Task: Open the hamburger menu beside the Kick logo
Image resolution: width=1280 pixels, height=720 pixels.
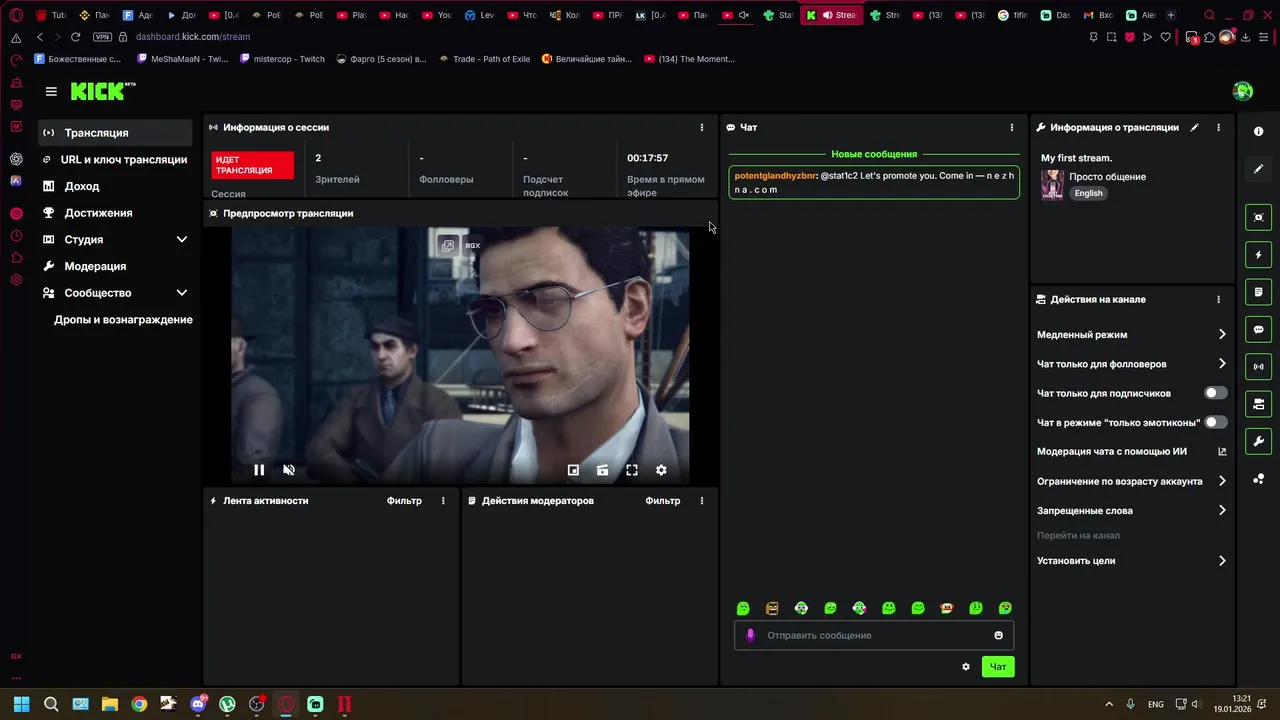Action: [x=51, y=91]
